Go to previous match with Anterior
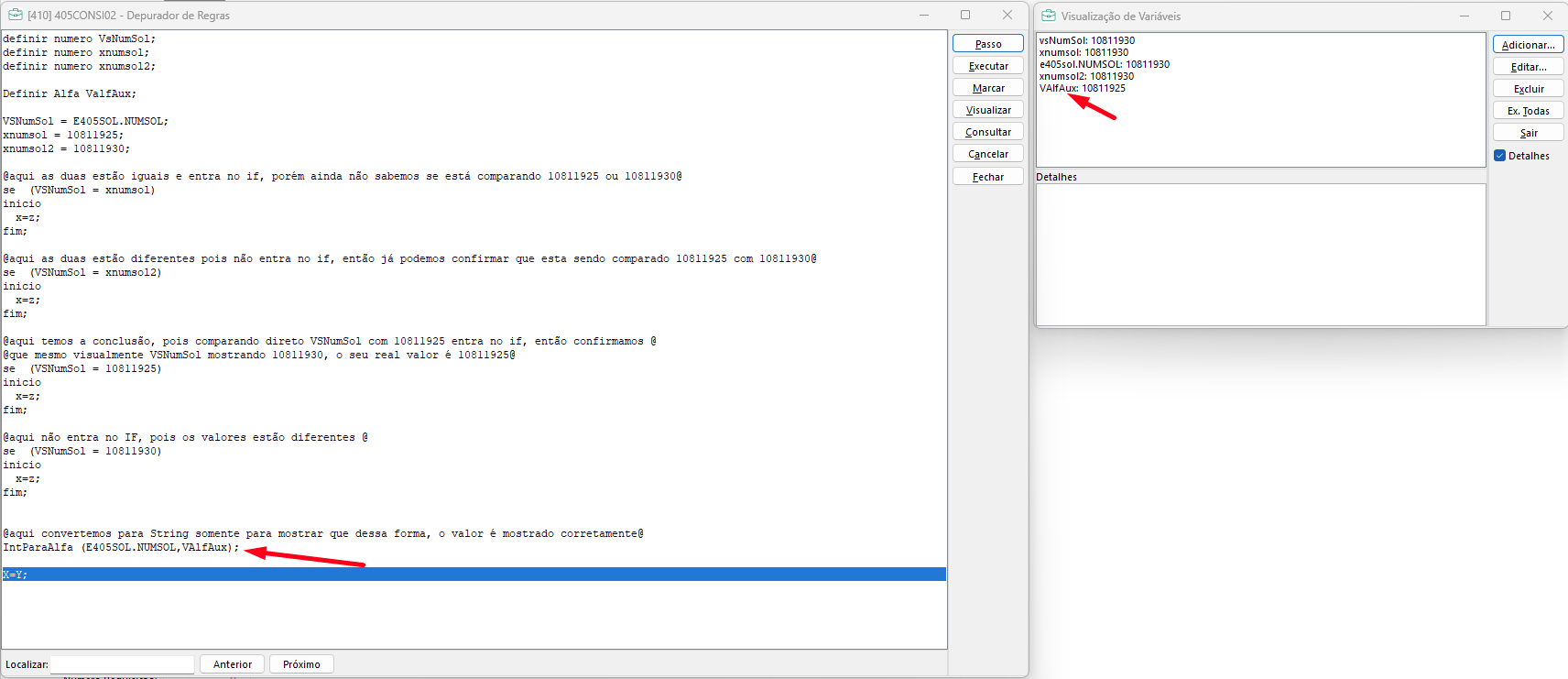The width and height of the screenshot is (1568, 679). coord(233,664)
